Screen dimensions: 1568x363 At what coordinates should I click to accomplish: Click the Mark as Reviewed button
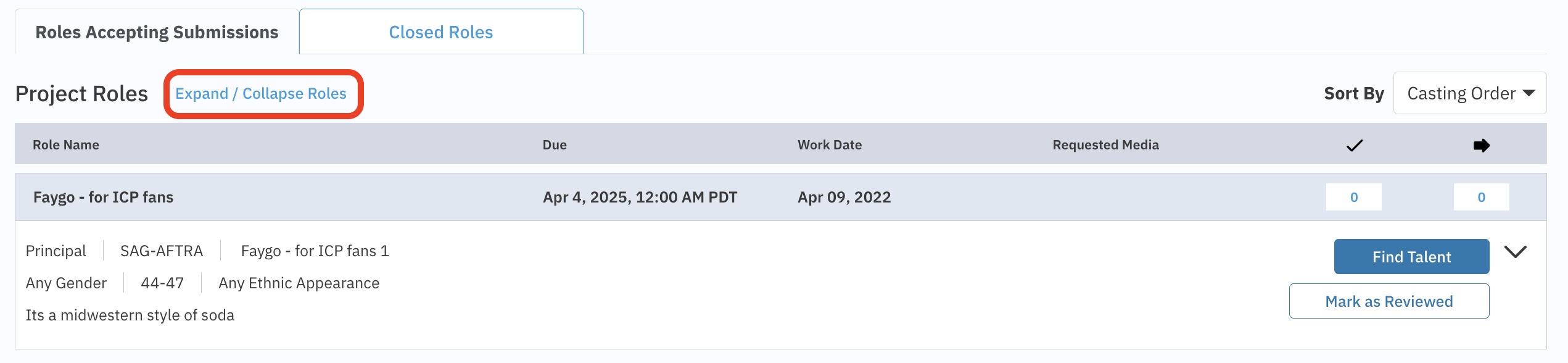coord(1389,301)
